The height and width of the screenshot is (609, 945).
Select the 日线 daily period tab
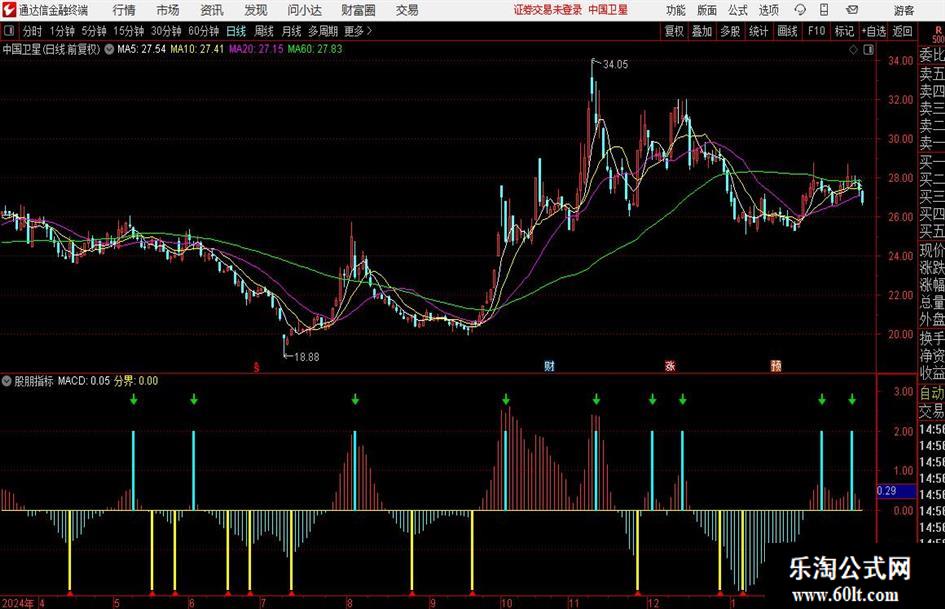[236, 31]
